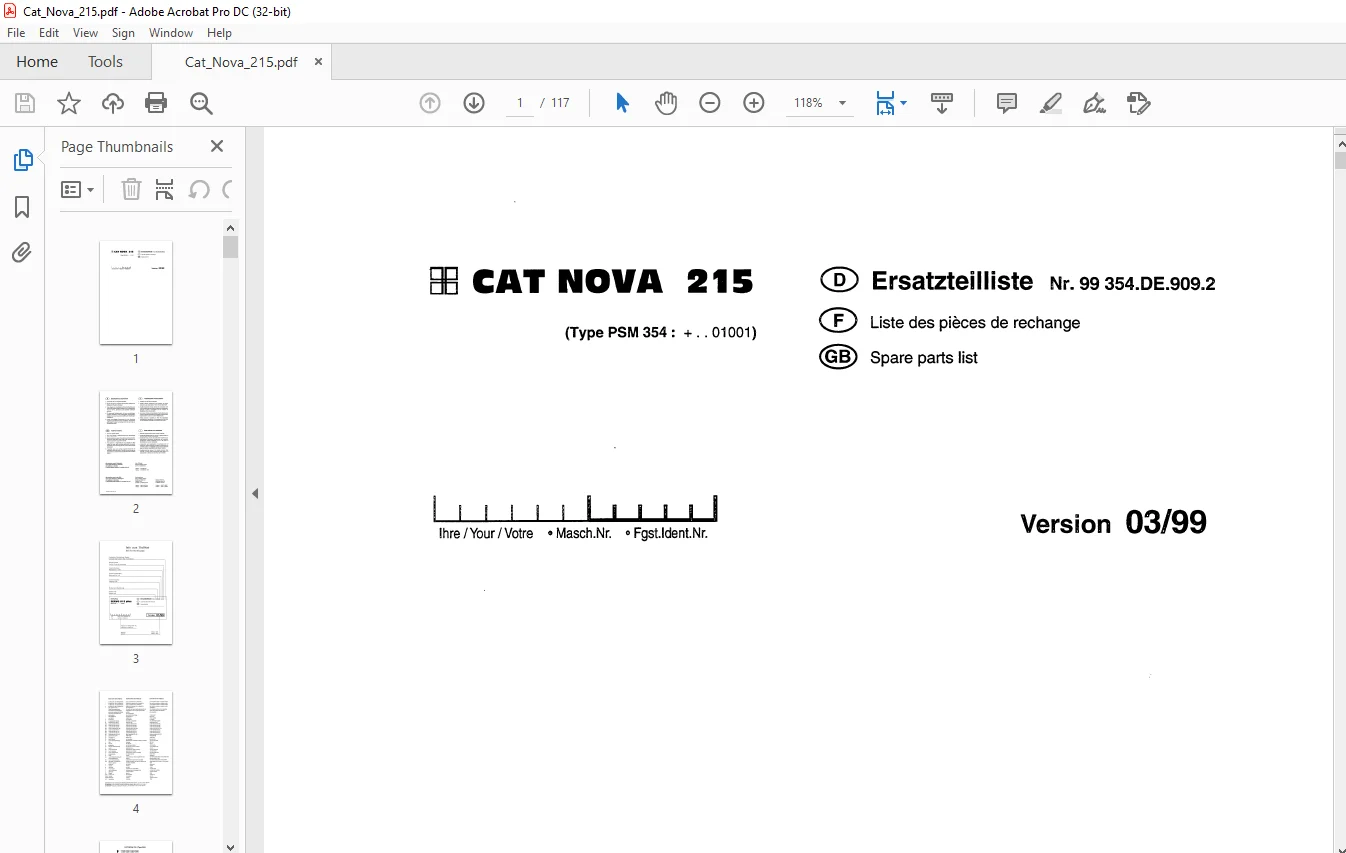Close the Page Thumbnails panel
The width and height of the screenshot is (1346, 853).
coord(217,146)
